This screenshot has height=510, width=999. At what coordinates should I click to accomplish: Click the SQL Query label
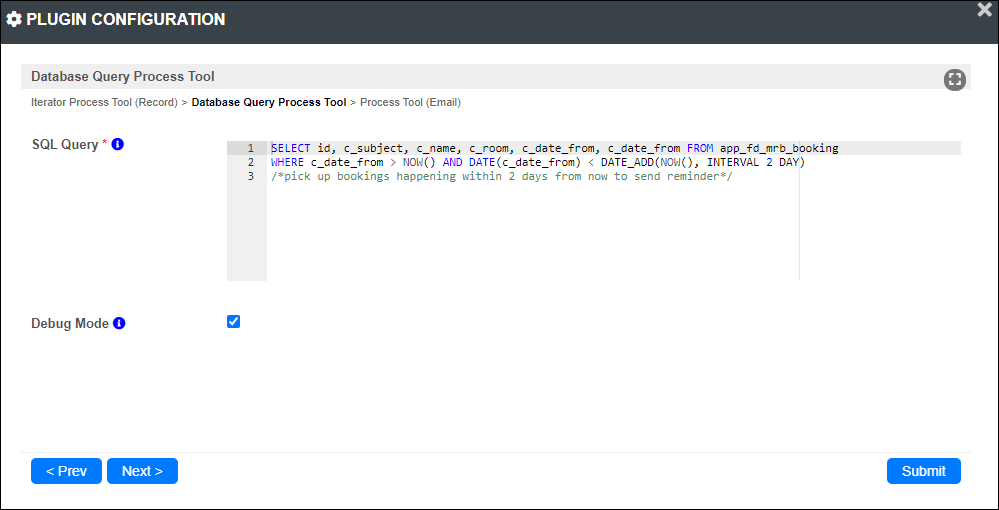click(65, 144)
